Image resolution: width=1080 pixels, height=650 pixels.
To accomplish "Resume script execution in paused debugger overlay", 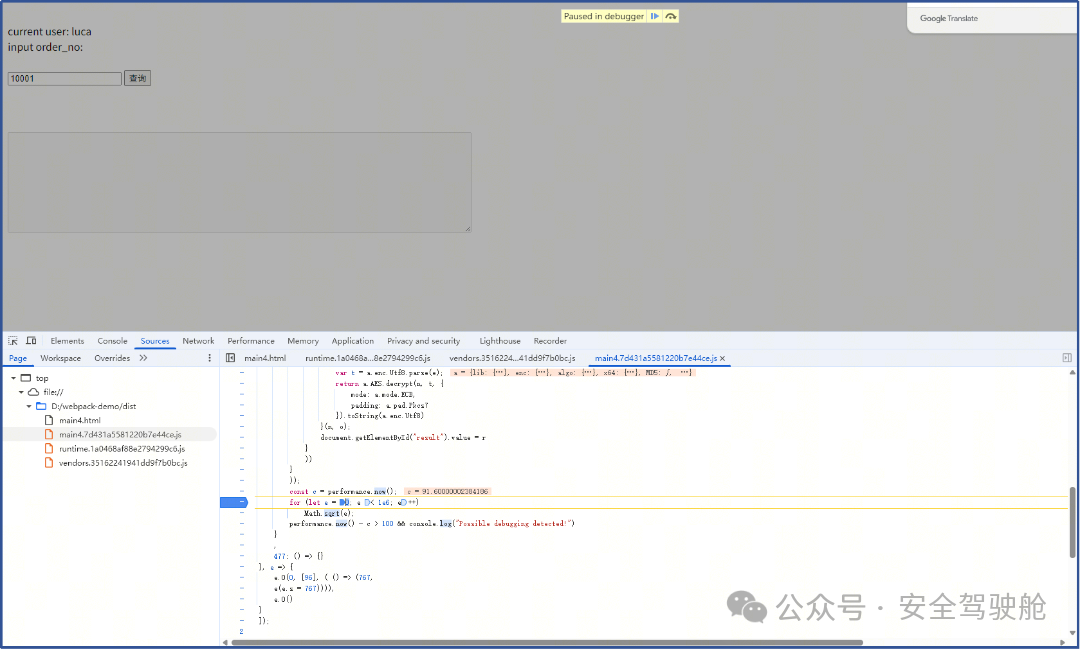I will (x=654, y=16).
